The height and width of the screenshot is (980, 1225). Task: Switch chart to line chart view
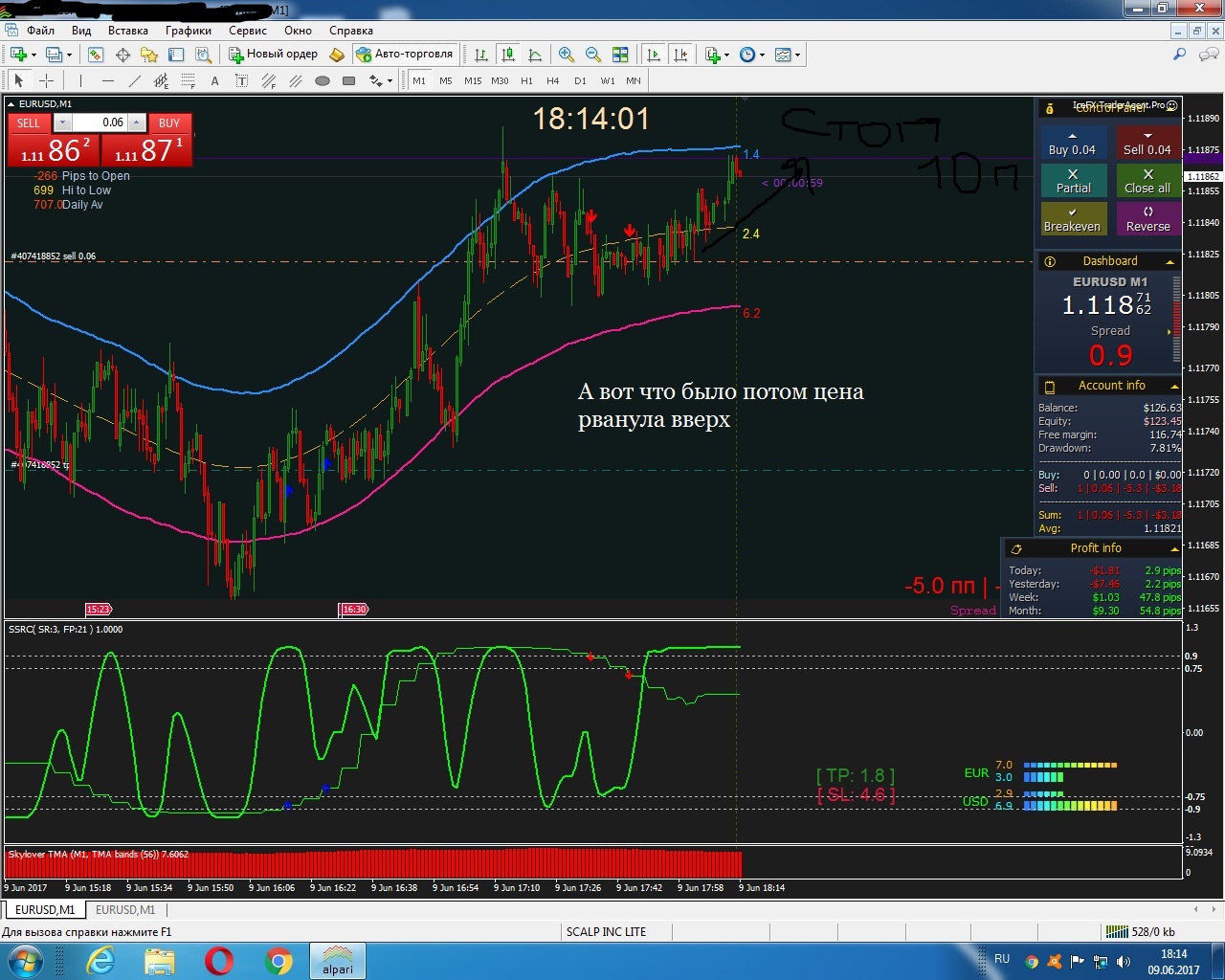point(535,55)
